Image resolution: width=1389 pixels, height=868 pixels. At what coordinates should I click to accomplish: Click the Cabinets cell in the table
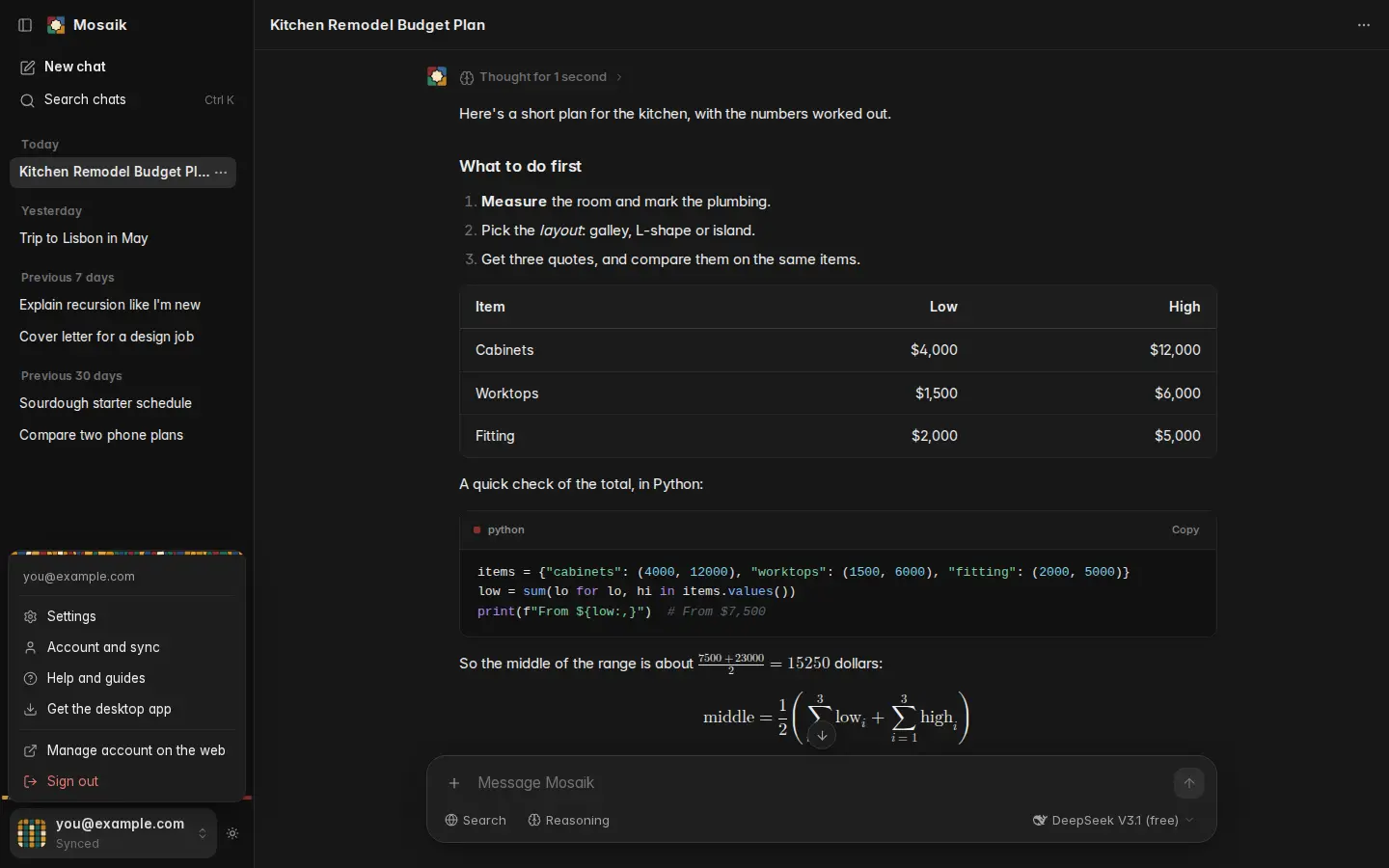tap(504, 350)
